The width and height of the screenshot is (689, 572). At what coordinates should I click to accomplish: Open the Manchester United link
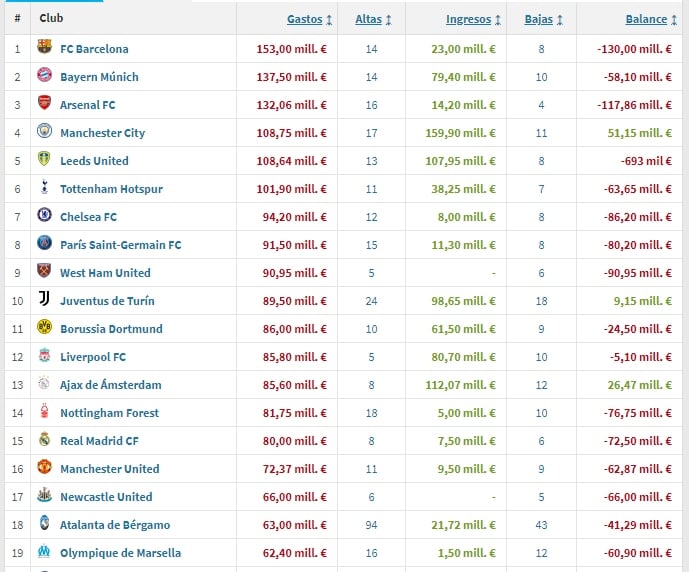point(109,469)
